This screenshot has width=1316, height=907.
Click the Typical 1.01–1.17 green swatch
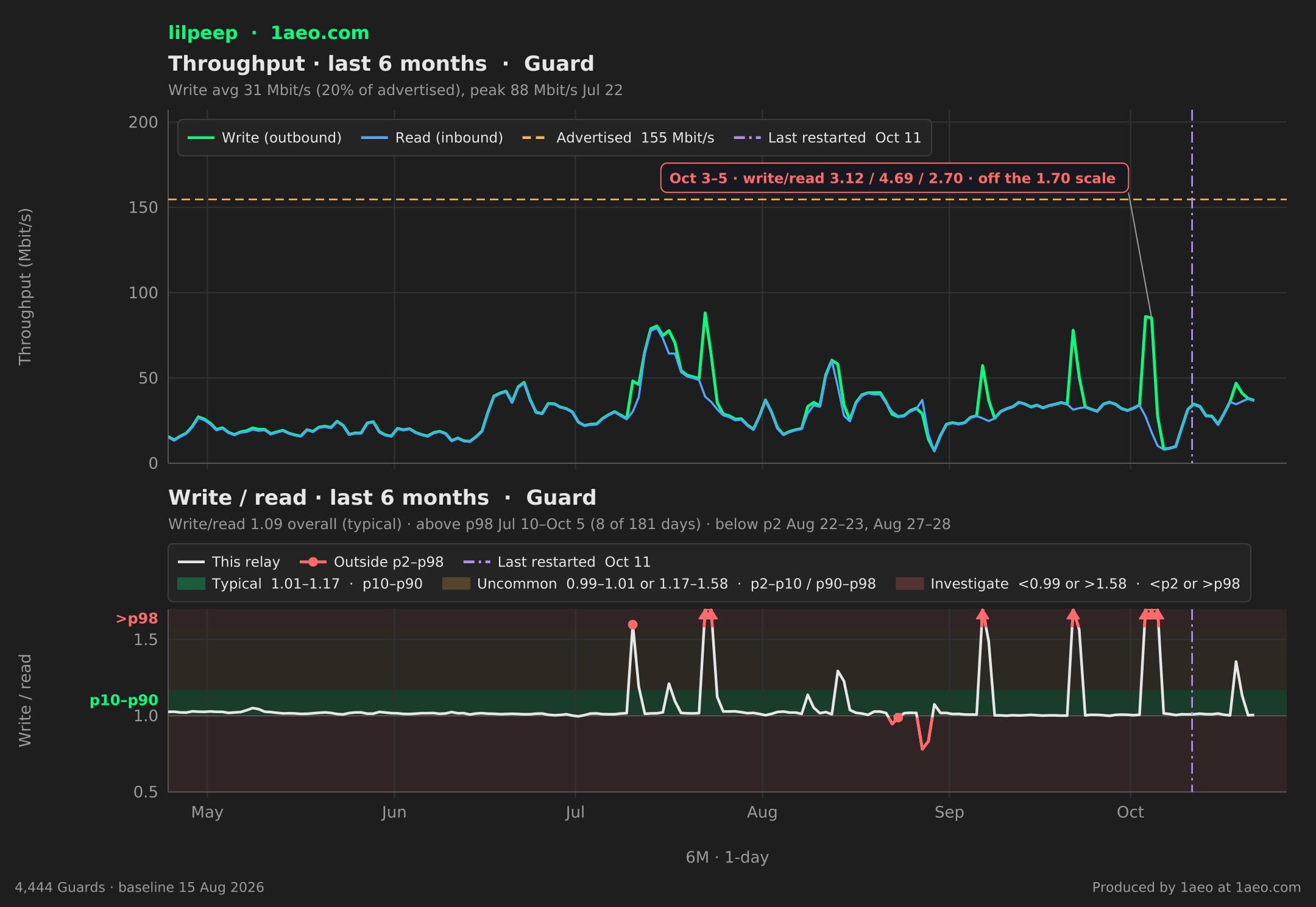pos(191,584)
